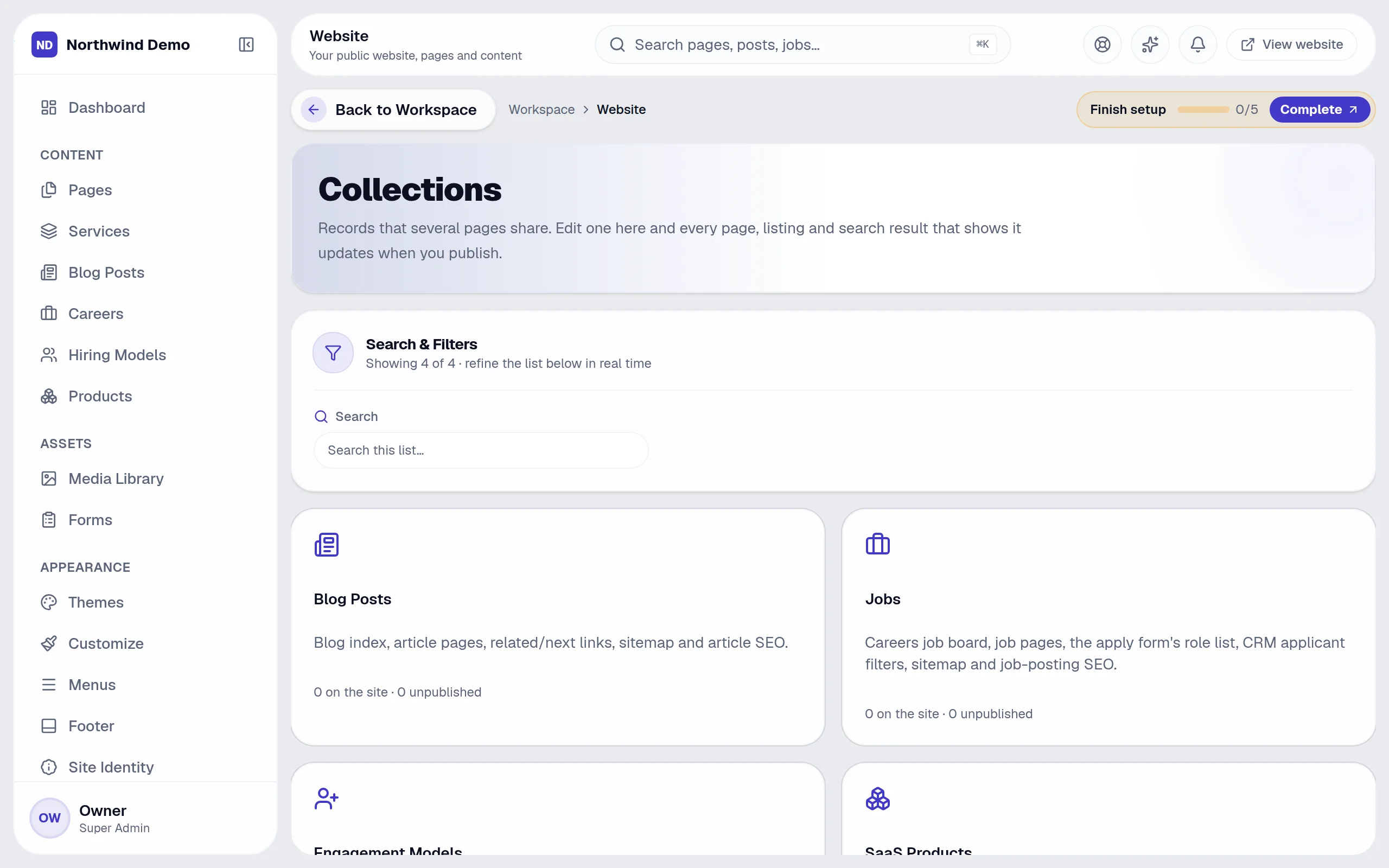The height and width of the screenshot is (868, 1389).
Task: Open Footer in the sidebar
Action: pos(145,726)
